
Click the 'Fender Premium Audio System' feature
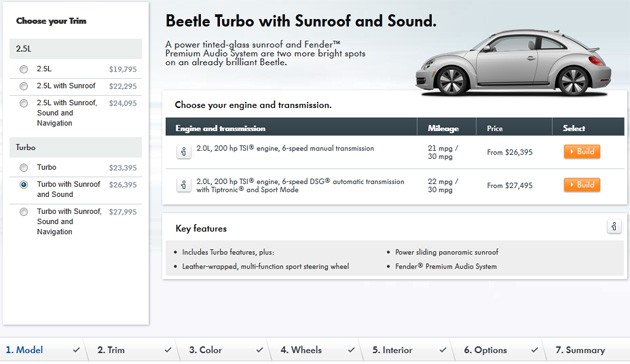(x=446, y=266)
